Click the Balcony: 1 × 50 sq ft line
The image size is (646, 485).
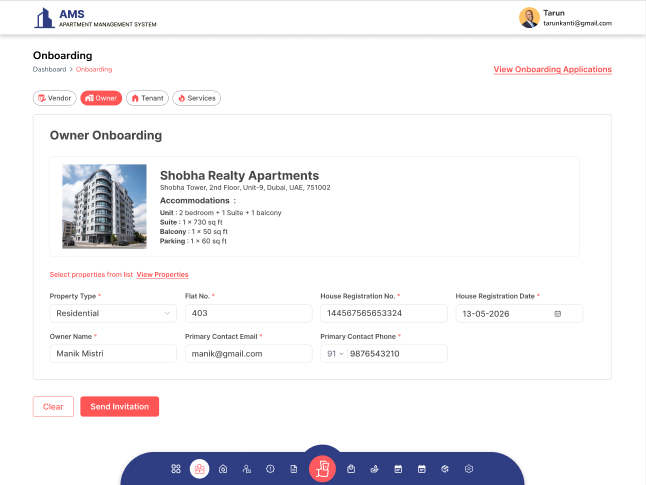click(194, 232)
